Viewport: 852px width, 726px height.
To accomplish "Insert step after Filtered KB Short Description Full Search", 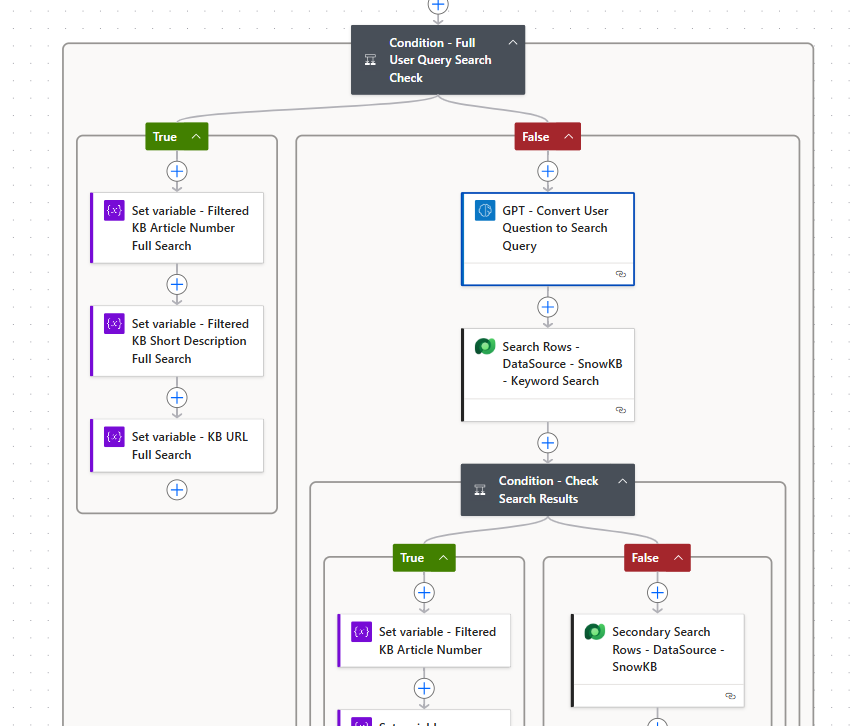I will pyautogui.click(x=177, y=397).
